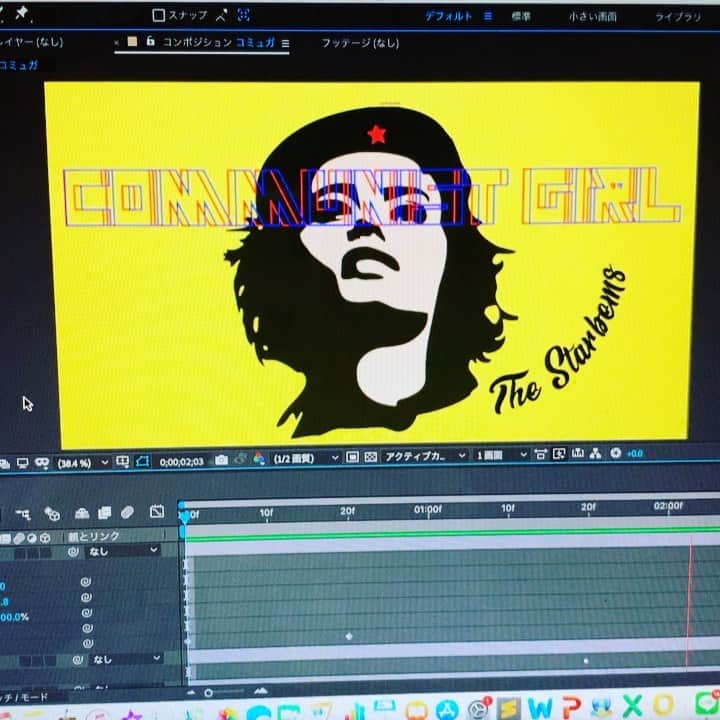Enable motion blur icon in timeline
This screenshot has height=720, width=720.
(127, 512)
